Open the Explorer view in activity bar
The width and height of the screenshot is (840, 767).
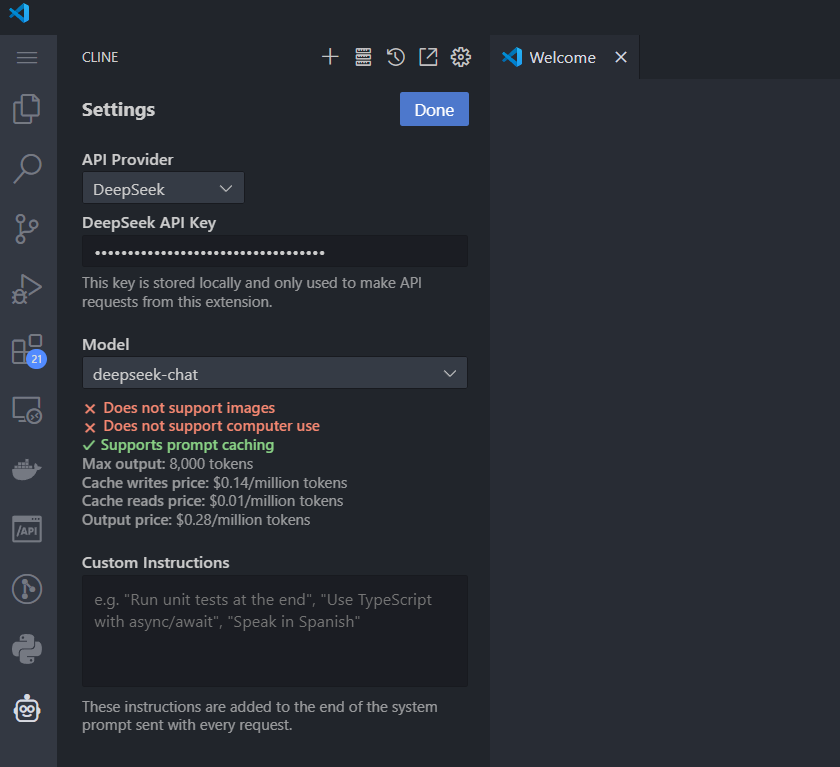click(x=27, y=109)
